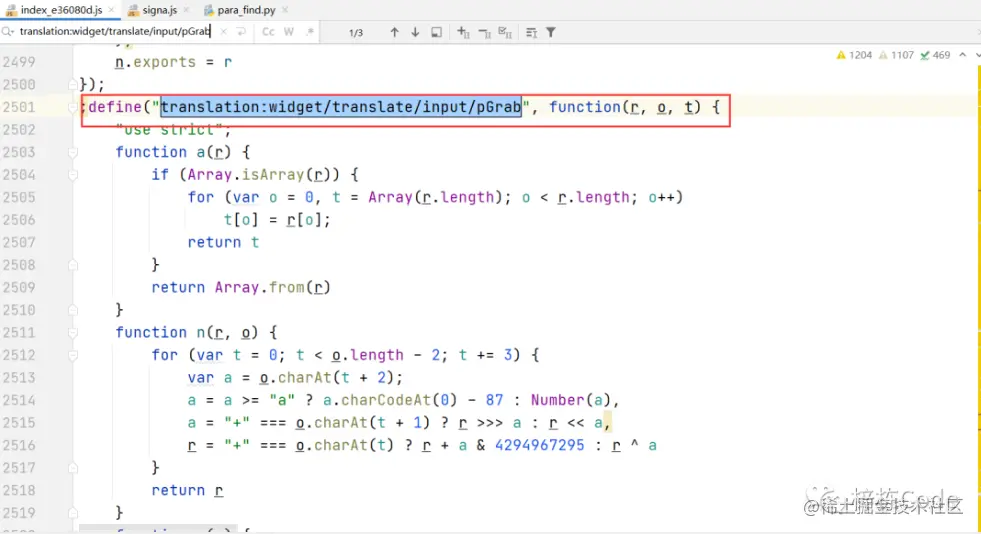Open search filter options funnel

tap(551, 32)
